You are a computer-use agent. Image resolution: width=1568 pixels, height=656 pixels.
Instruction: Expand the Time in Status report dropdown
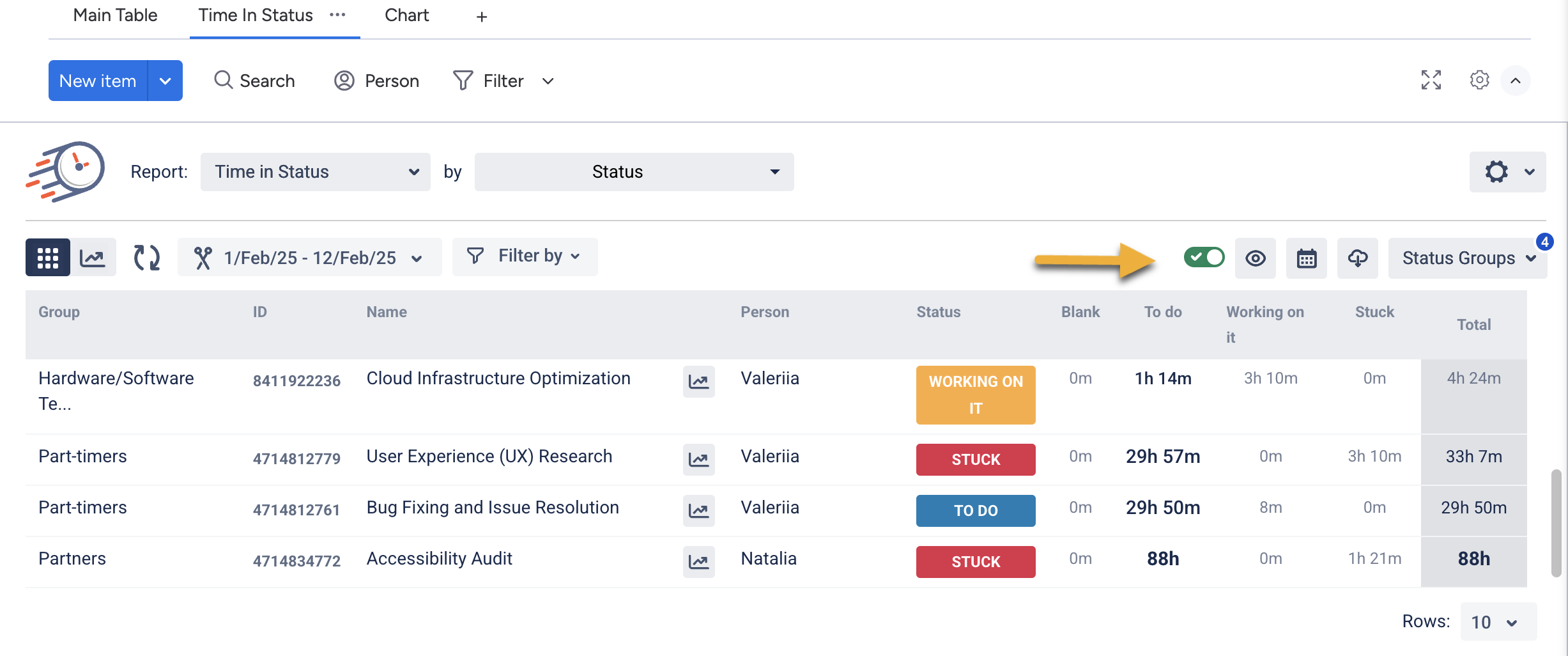tap(315, 172)
